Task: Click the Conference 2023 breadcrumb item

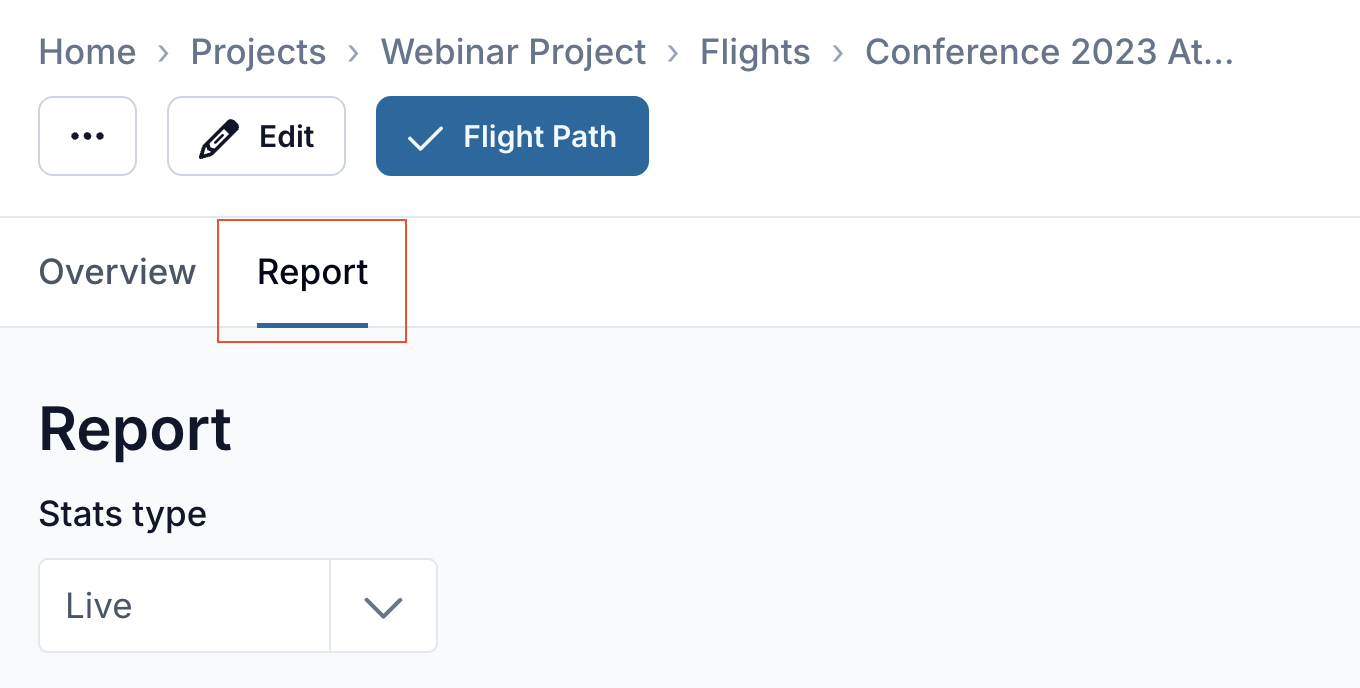Action: [x=1049, y=52]
